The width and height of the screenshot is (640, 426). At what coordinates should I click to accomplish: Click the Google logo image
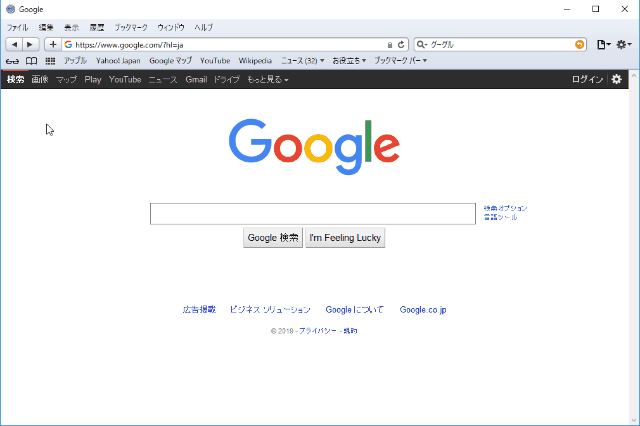click(314, 147)
